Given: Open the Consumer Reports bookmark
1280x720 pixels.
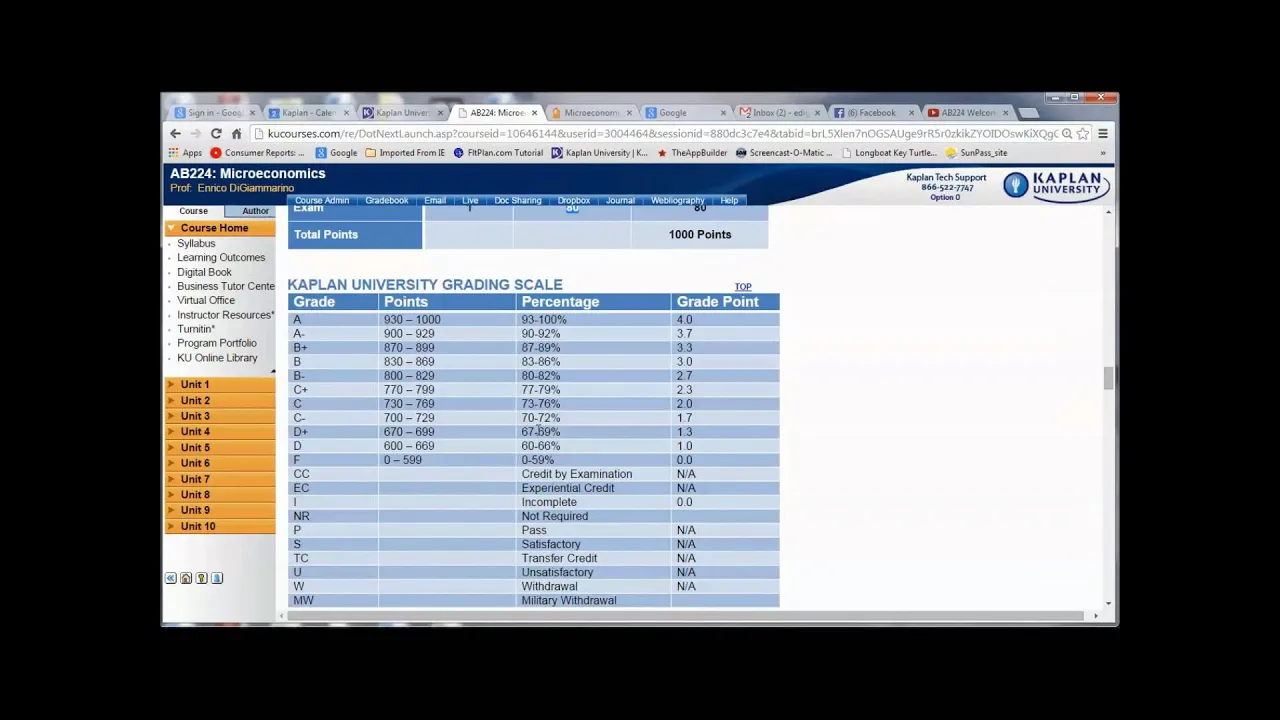Looking at the screenshot, I should (257, 153).
